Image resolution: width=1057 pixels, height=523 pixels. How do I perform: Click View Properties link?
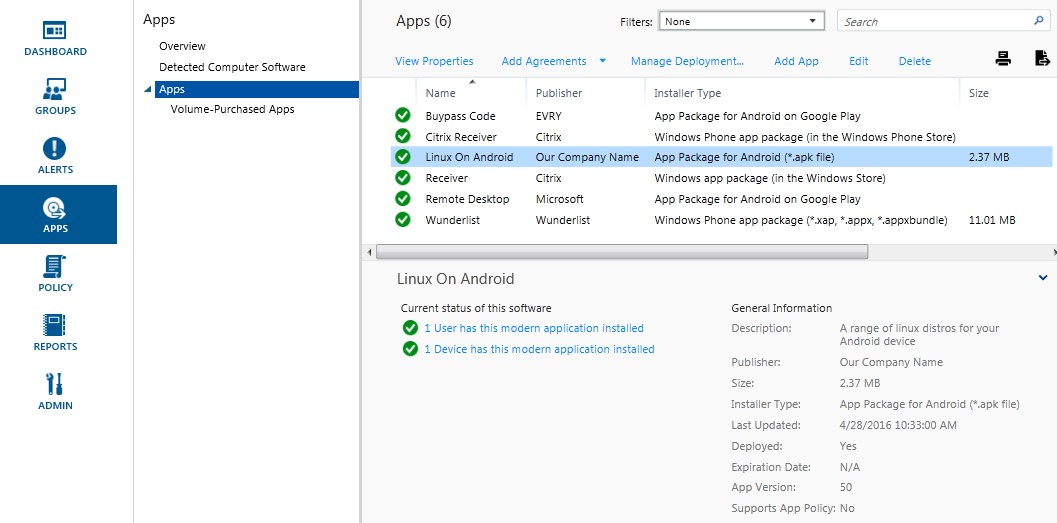tap(434, 61)
